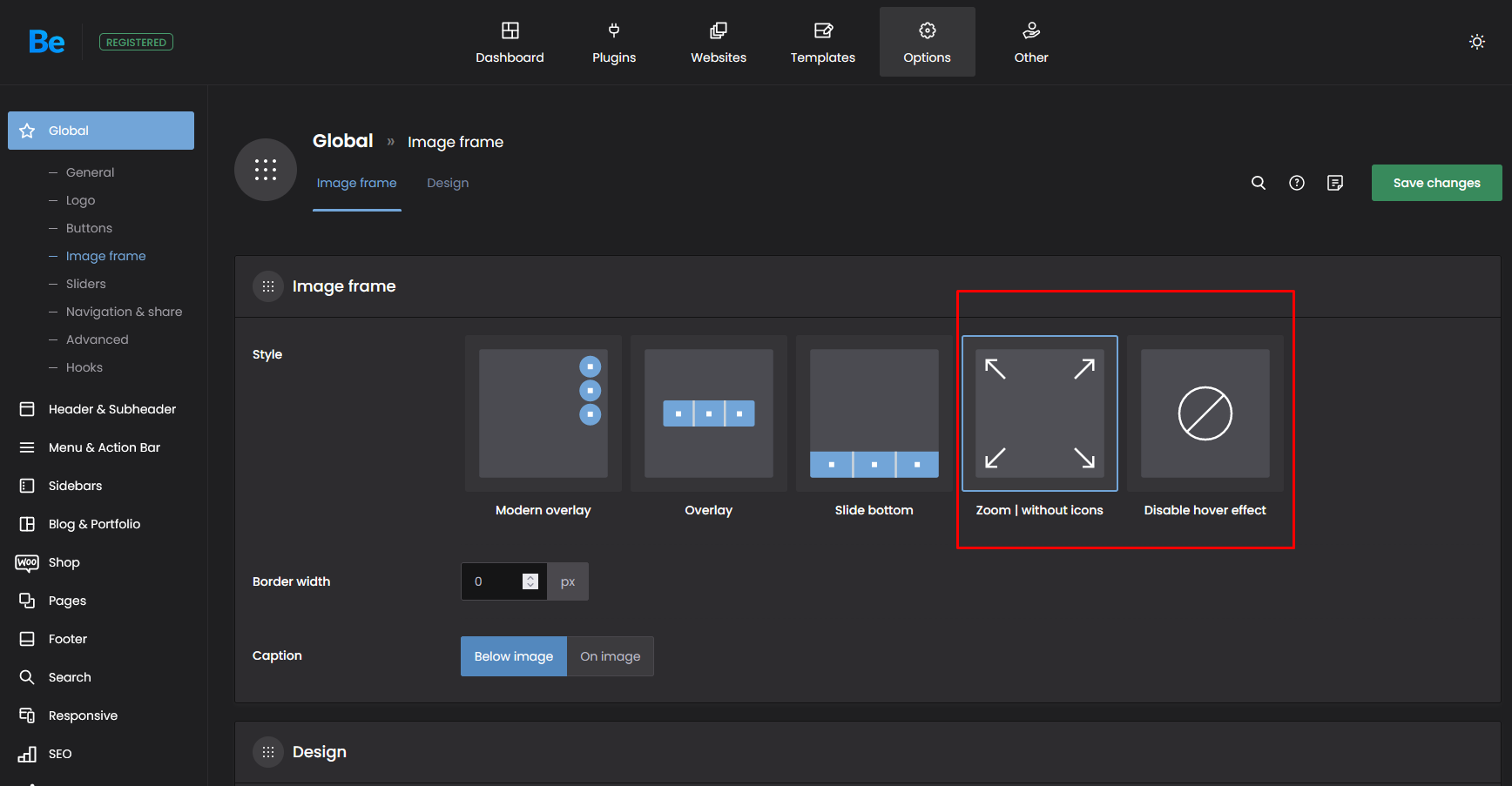Toggle light/dark mode sun icon
Screen dimensions: 1512x786
(1477, 42)
